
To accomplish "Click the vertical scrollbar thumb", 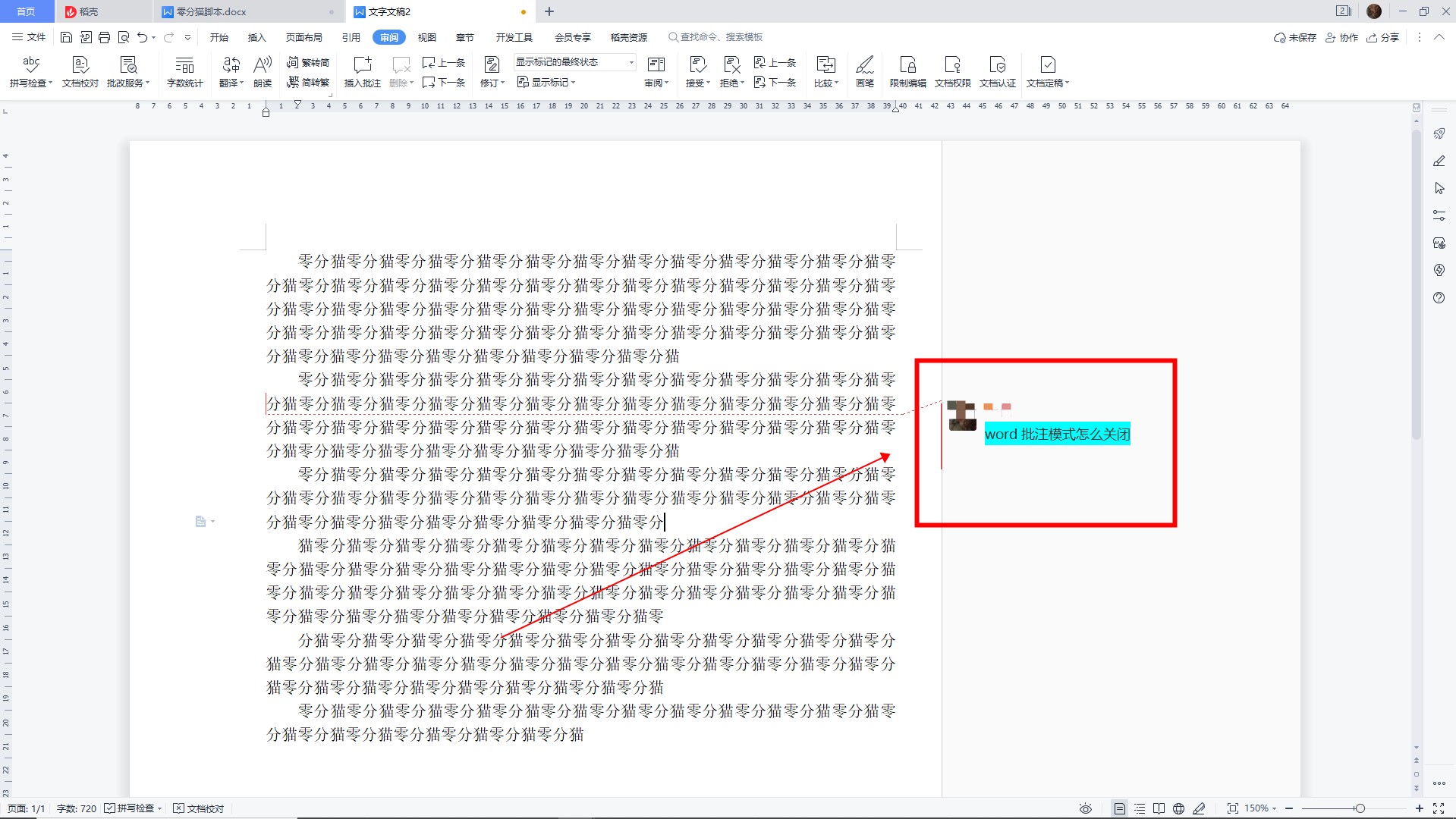I will 1416,285.
